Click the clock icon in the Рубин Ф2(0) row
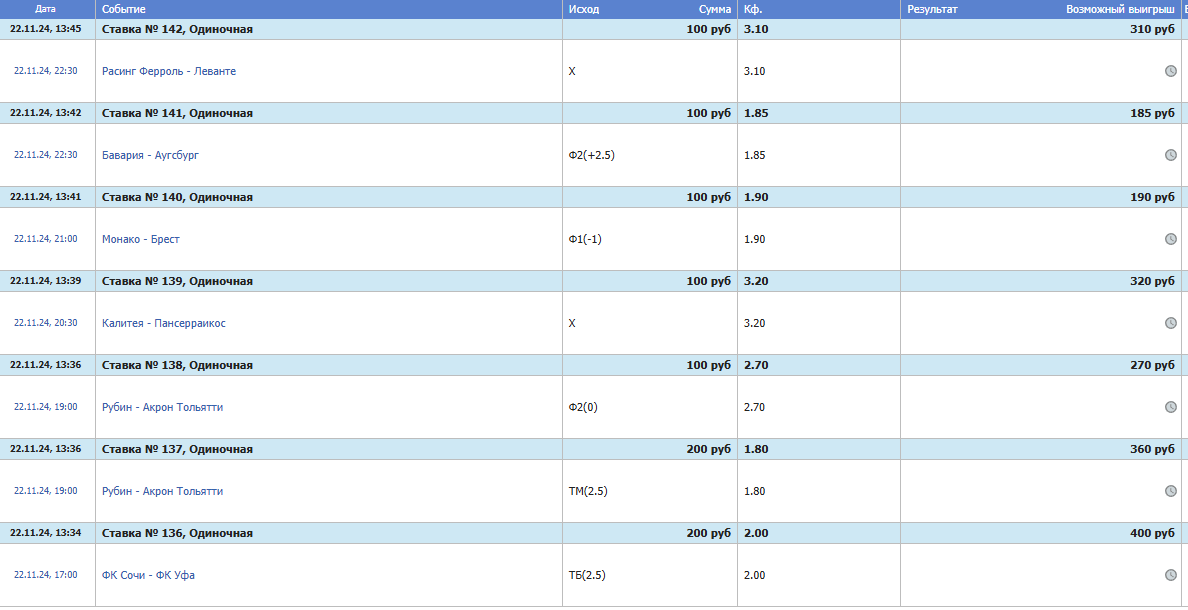Image resolution: width=1188 pixels, height=610 pixels. point(1170,407)
